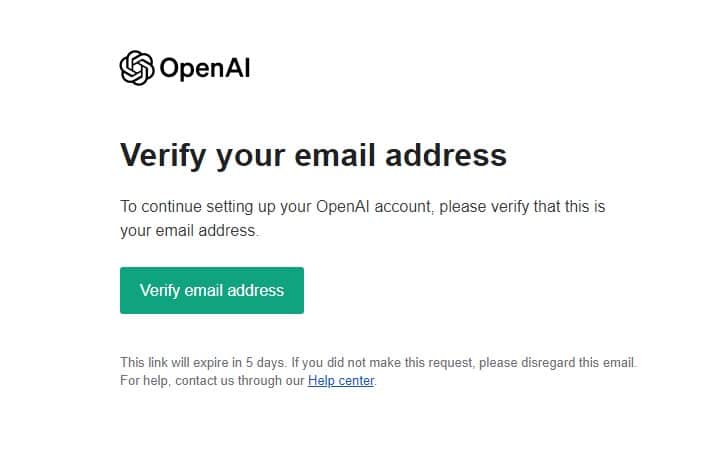Open the Help center link
The height and width of the screenshot is (458, 717).
click(x=341, y=380)
